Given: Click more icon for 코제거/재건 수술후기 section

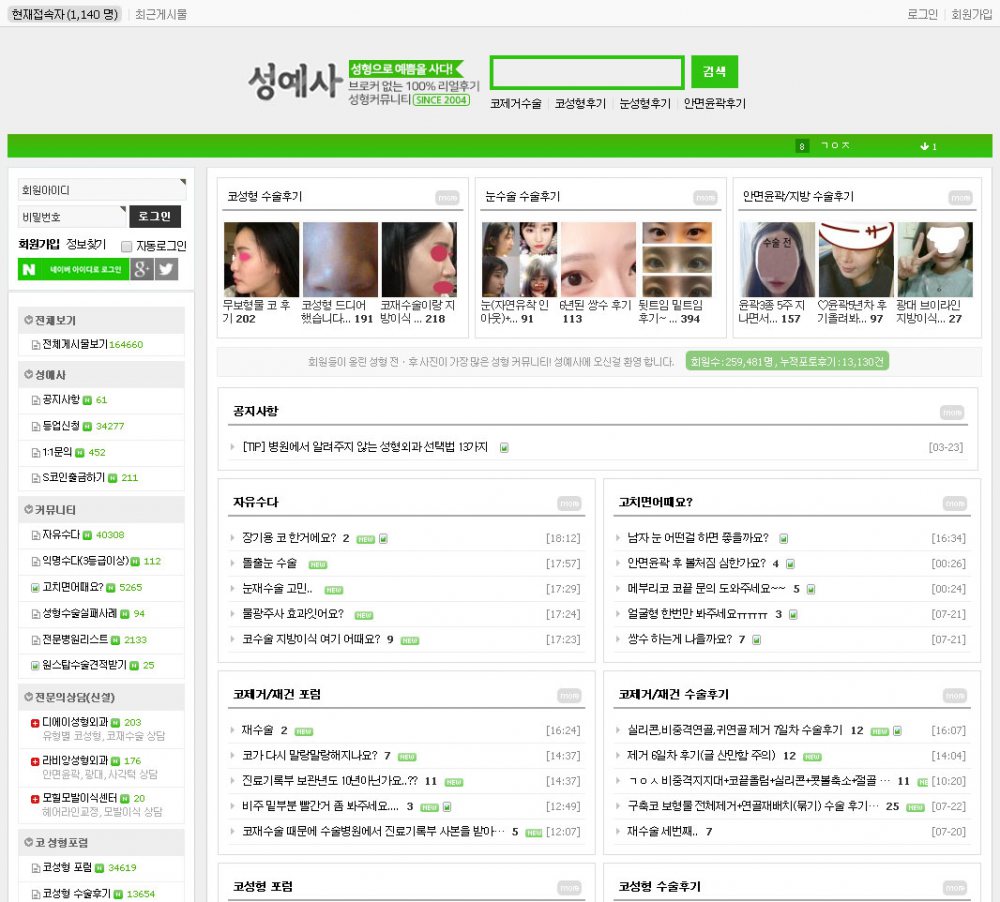Looking at the screenshot, I should click(954, 695).
